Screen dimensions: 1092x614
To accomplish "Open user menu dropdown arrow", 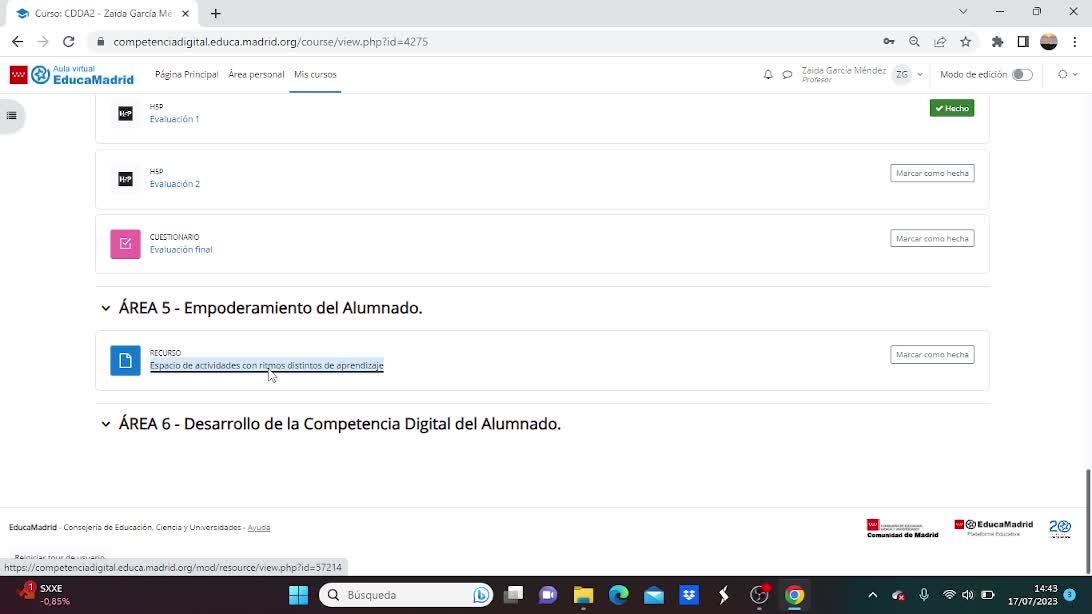I will point(920,74).
